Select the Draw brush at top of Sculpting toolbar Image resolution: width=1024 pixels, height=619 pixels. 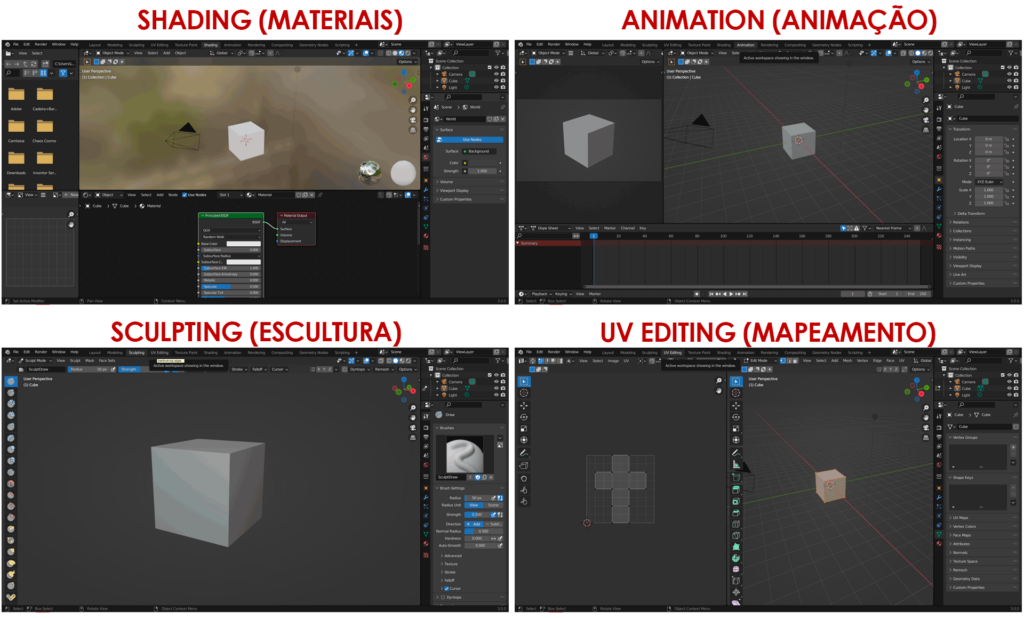coord(10,381)
